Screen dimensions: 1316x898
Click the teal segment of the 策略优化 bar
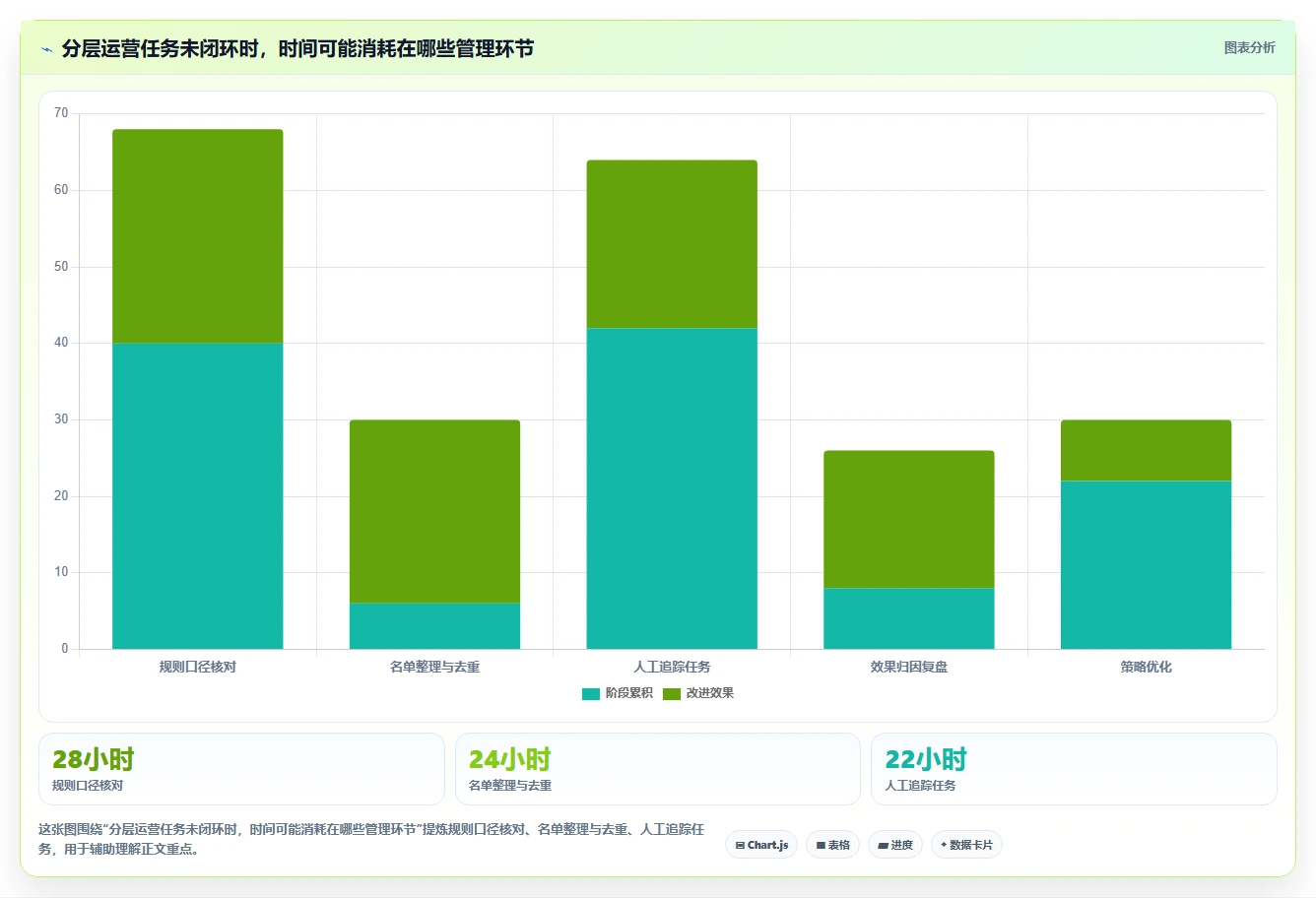tap(1146, 565)
